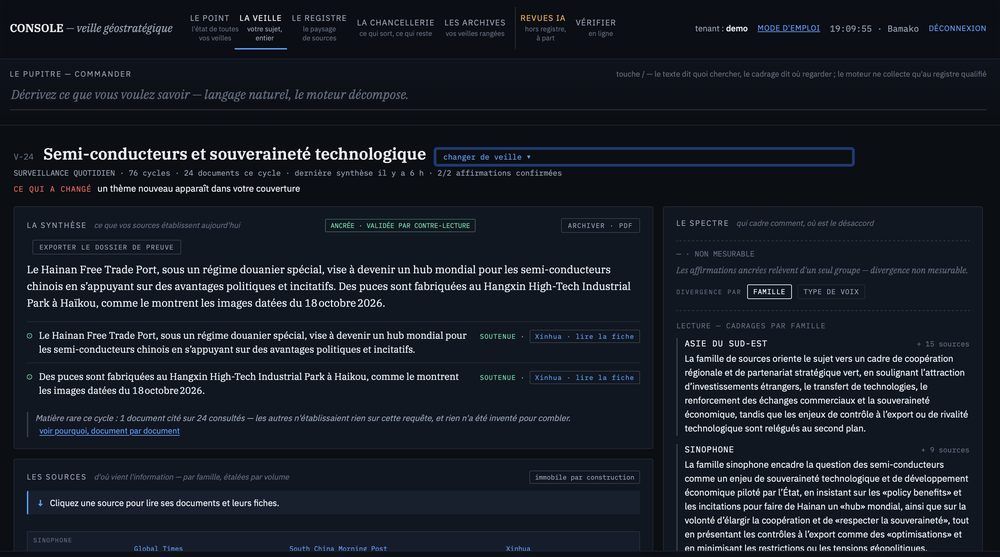Image resolution: width=1000 pixels, height=557 pixels.
Task: Open Xinhua fiche for Hangxin park claim
Action: pyautogui.click(x=584, y=378)
